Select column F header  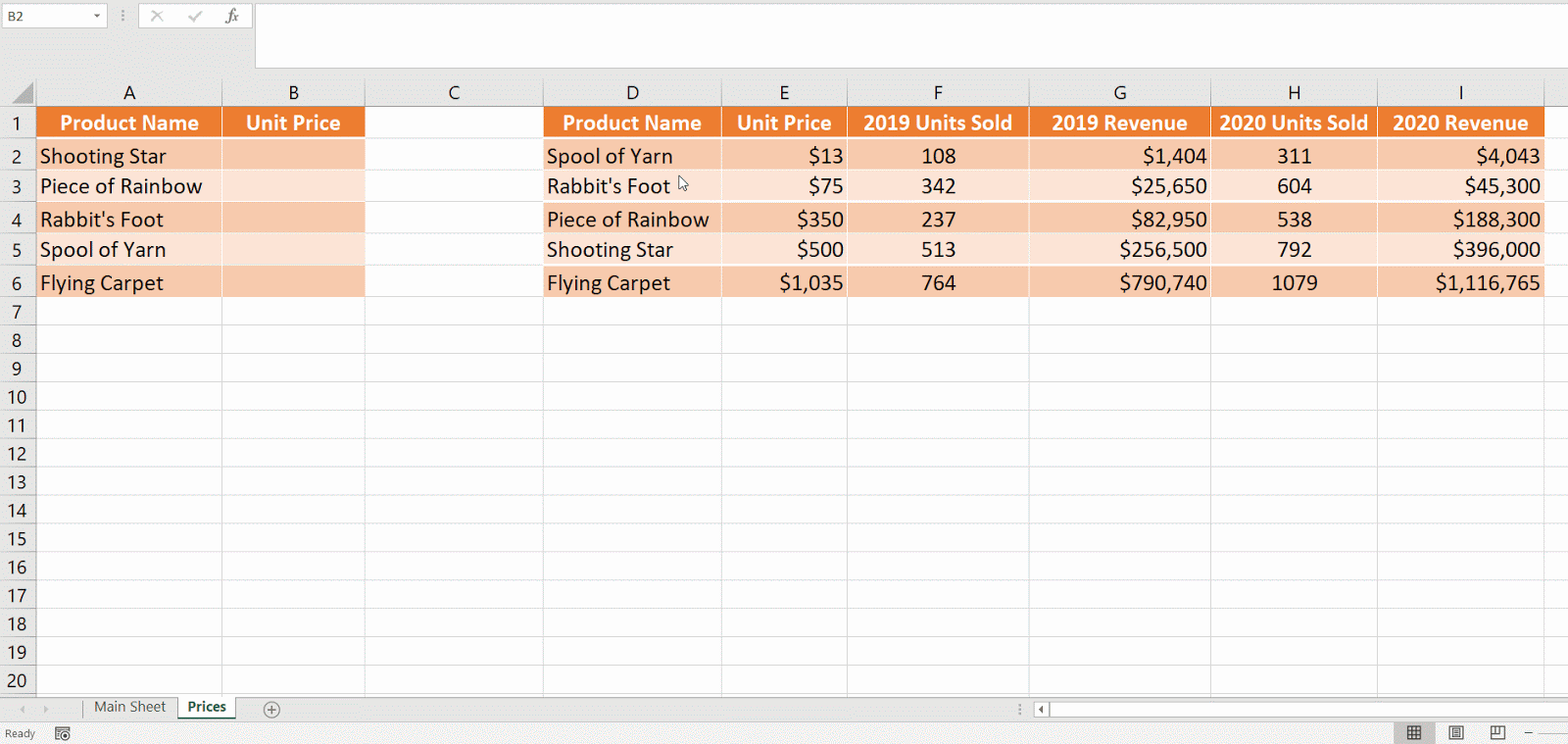[938, 92]
